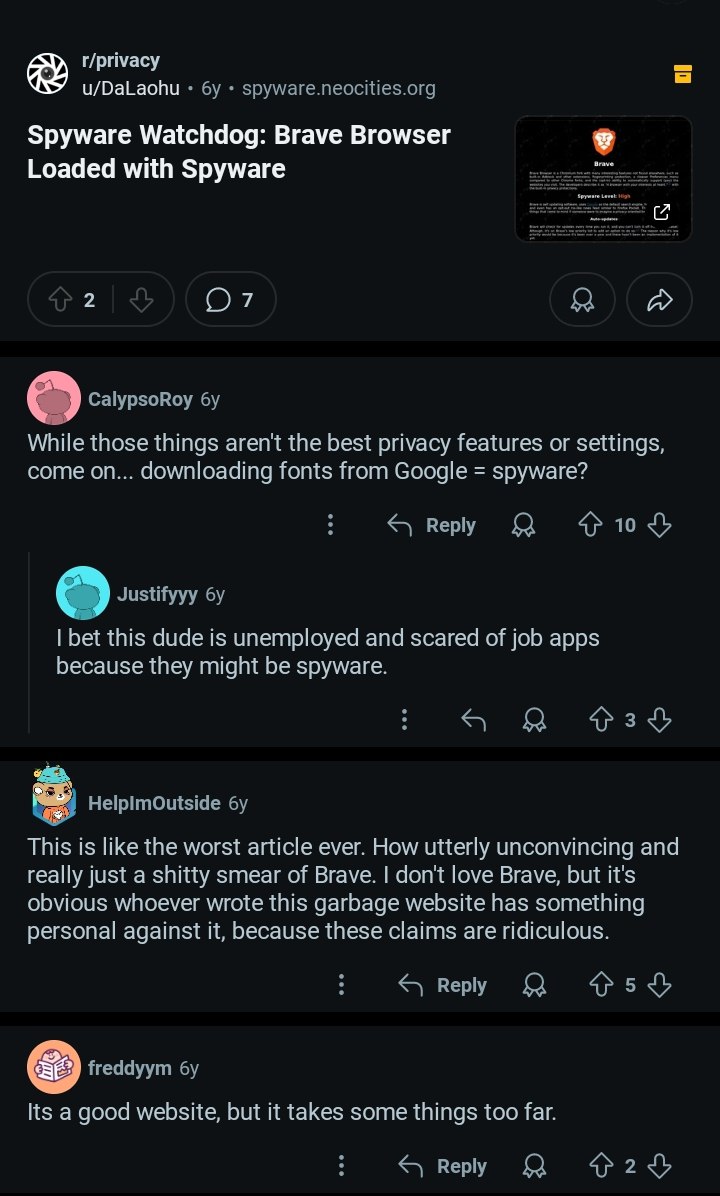Open more options on HelpImOutside's comment
720x1196 pixels.
[342, 985]
